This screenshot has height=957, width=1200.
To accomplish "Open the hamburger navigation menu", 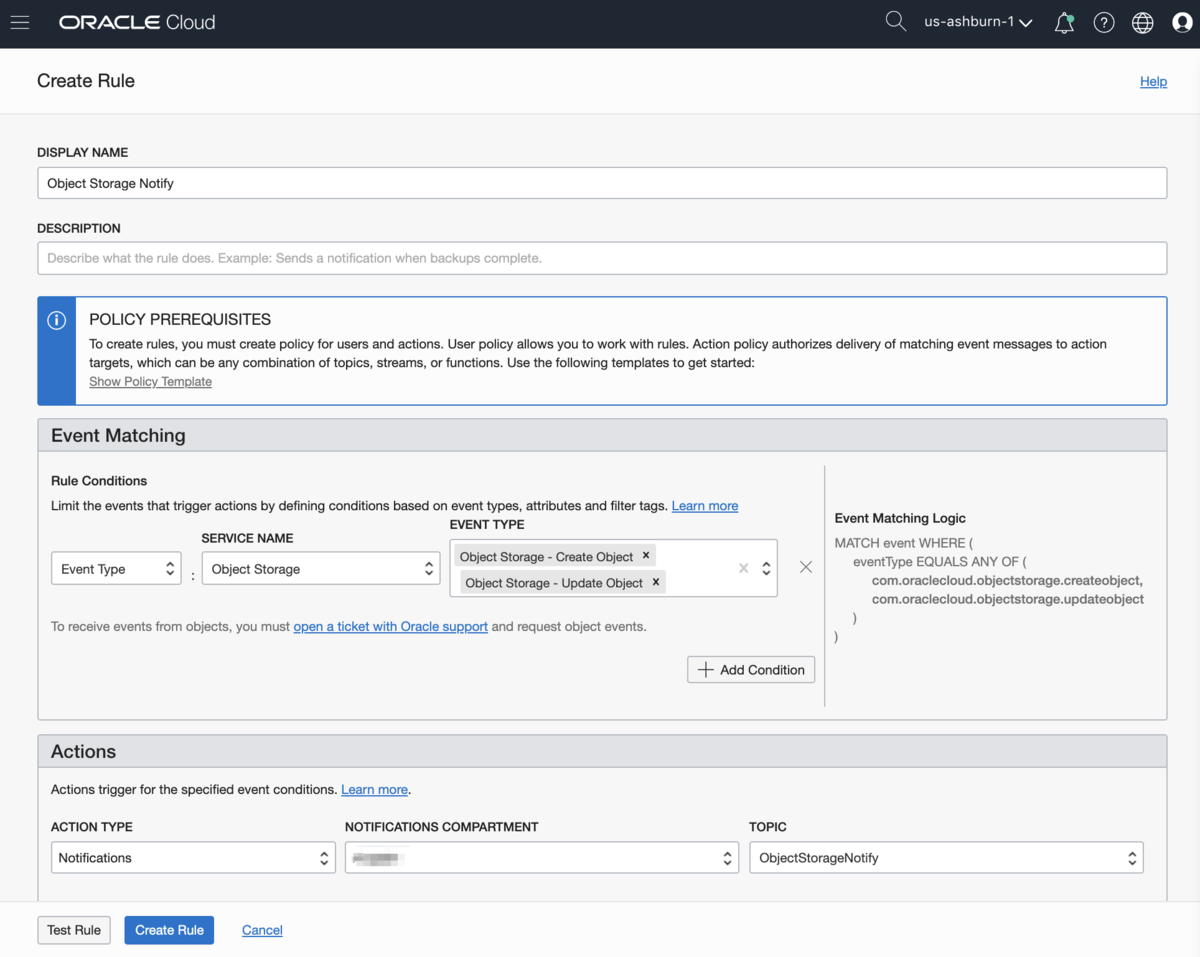I will point(20,22).
